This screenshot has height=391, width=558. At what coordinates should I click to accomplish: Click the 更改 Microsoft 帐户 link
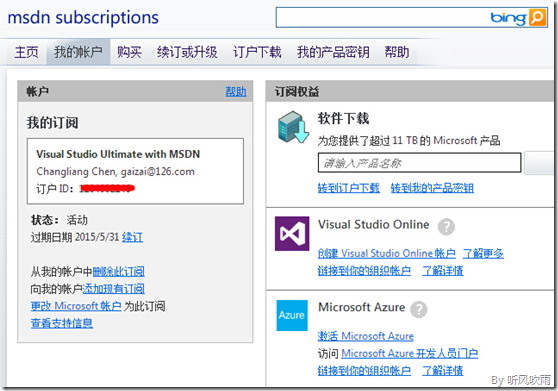[76, 306]
